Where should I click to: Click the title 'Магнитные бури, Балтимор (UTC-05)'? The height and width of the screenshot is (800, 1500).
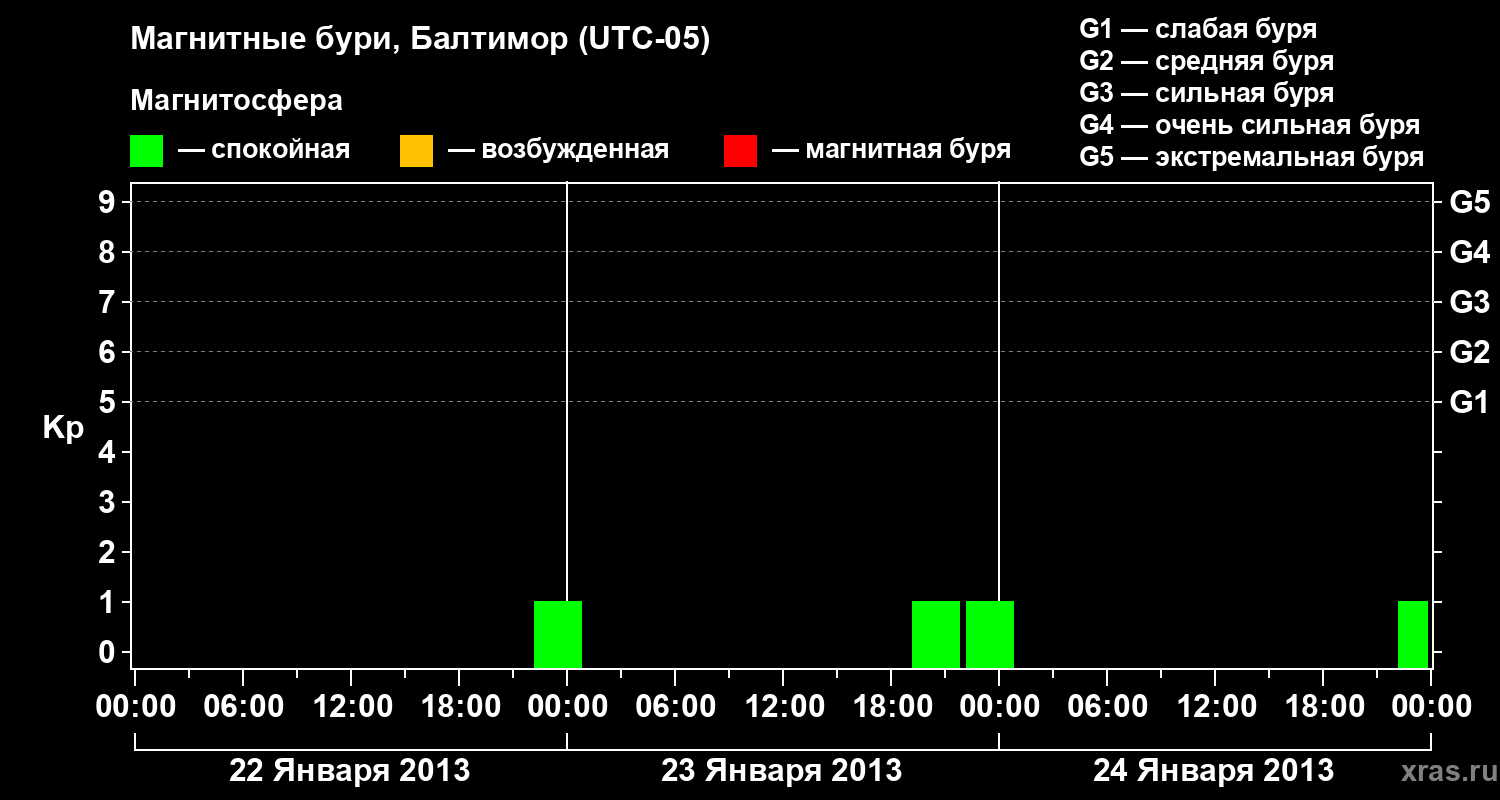coord(420,40)
